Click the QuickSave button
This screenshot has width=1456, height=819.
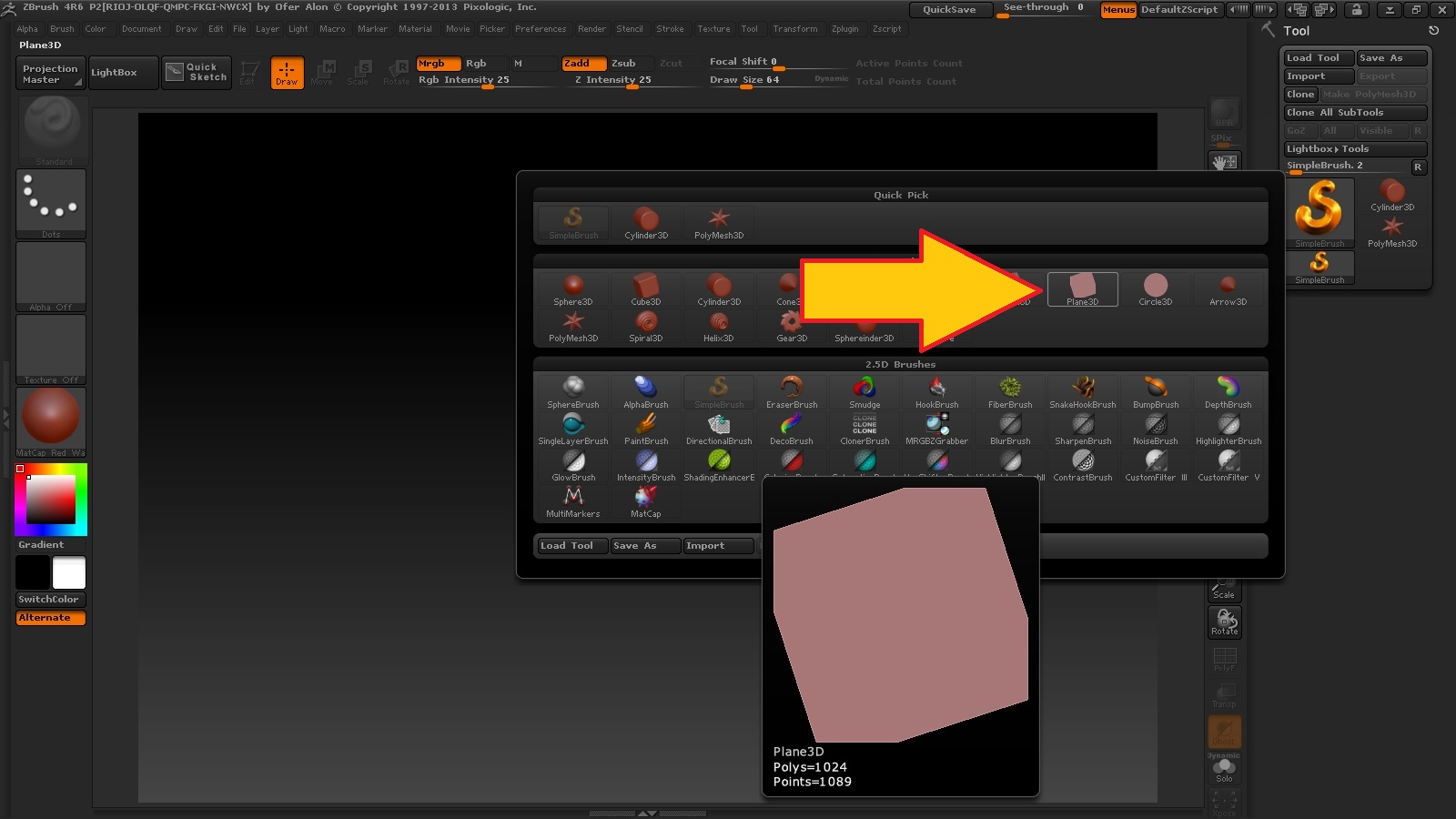pos(949,10)
